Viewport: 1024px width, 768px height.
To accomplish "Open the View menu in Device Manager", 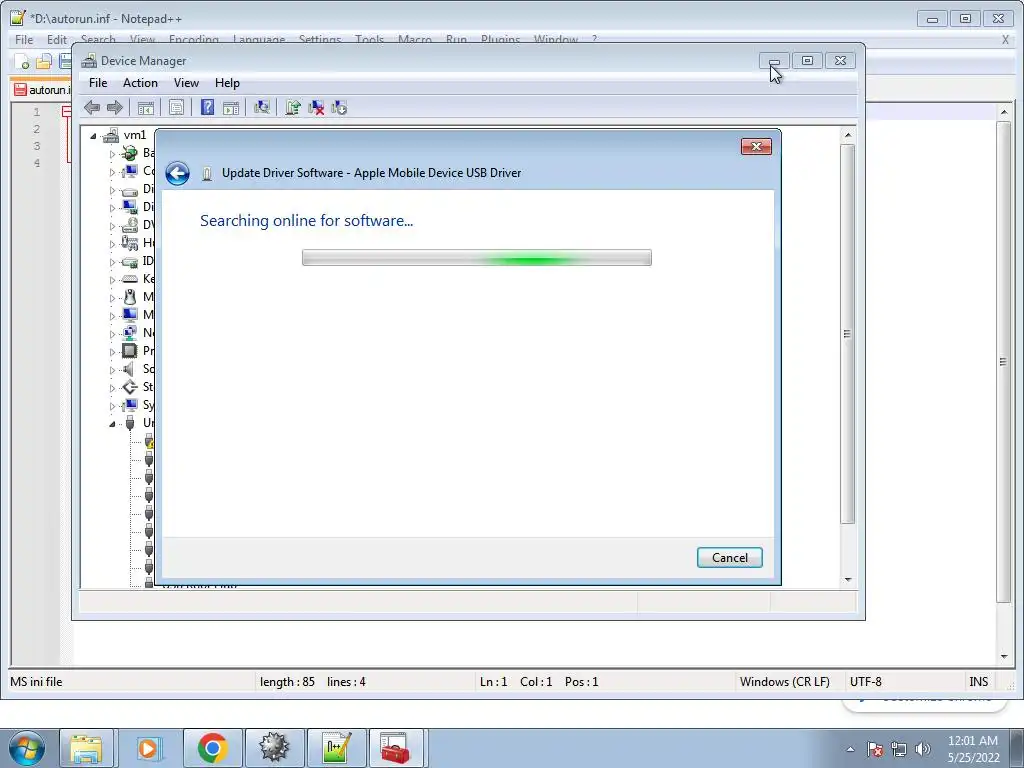I will tap(186, 83).
